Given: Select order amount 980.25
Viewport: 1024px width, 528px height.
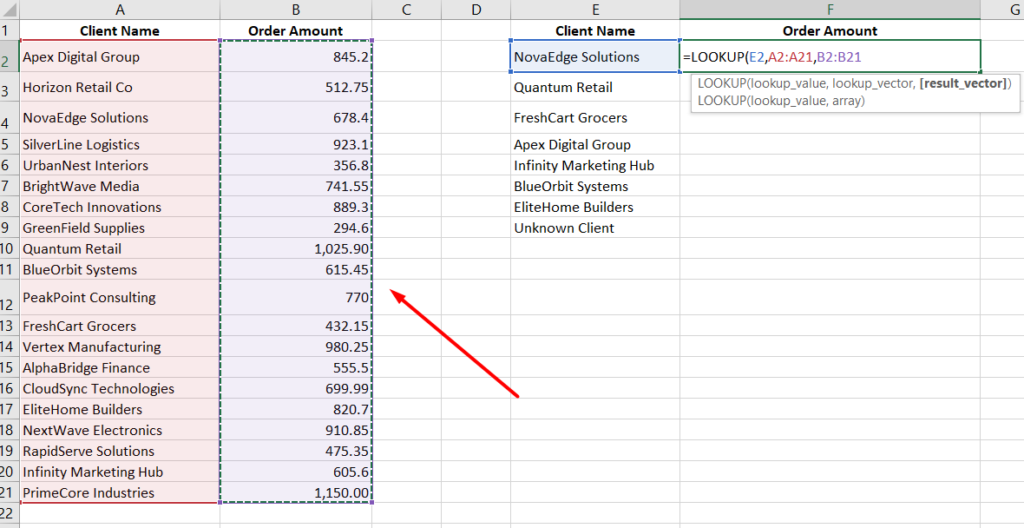Looking at the screenshot, I should (x=296, y=347).
